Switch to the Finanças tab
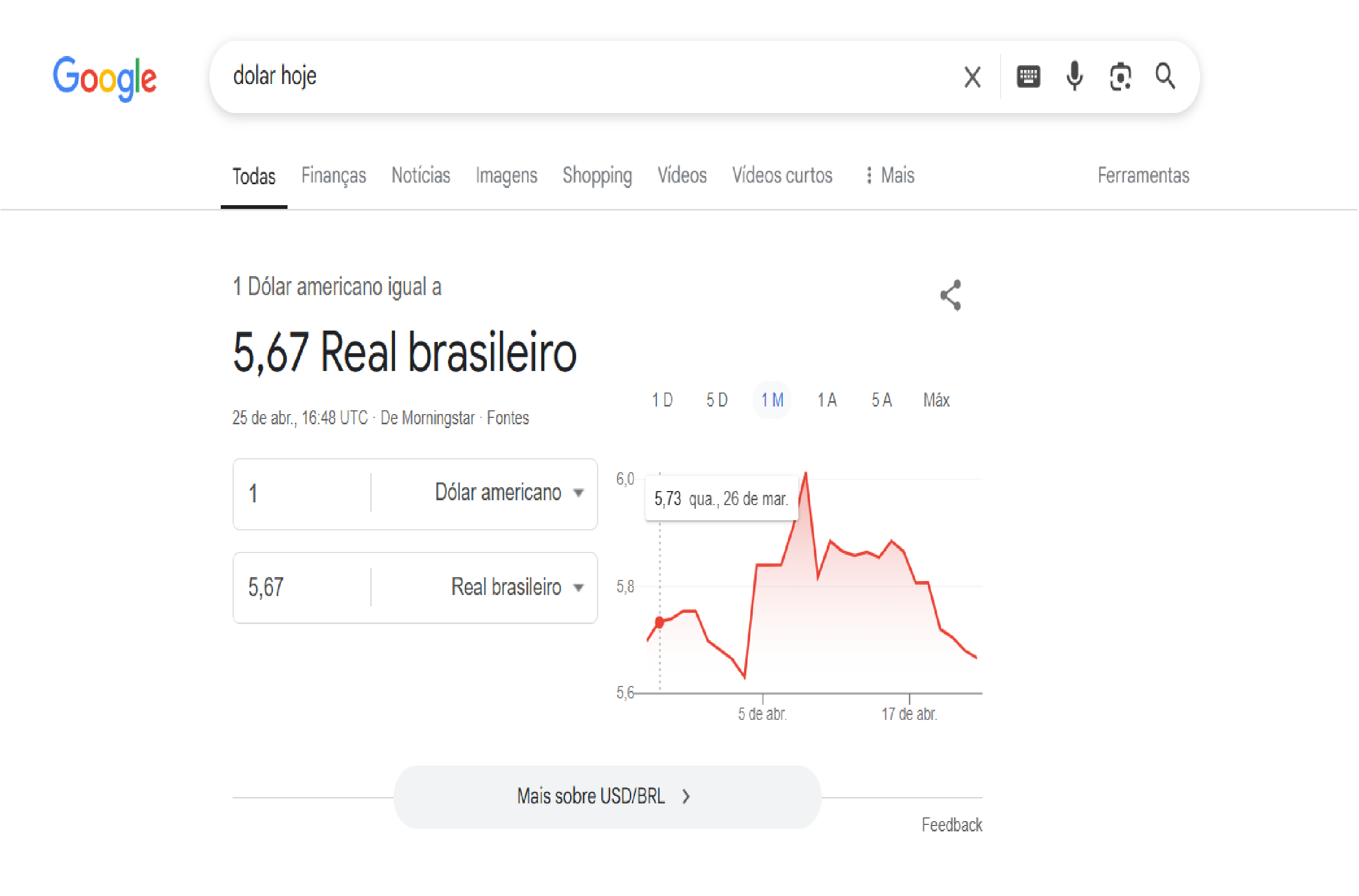 [334, 176]
